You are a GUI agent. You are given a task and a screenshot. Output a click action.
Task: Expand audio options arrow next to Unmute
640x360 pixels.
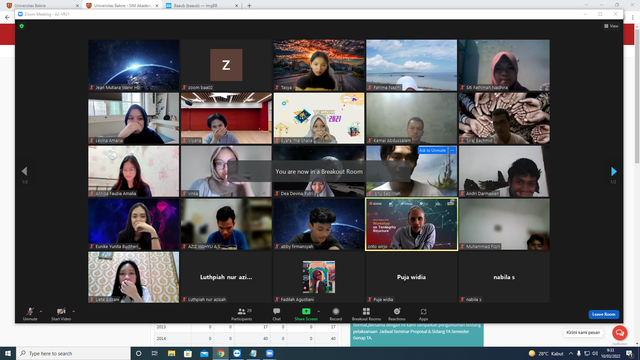point(41,311)
